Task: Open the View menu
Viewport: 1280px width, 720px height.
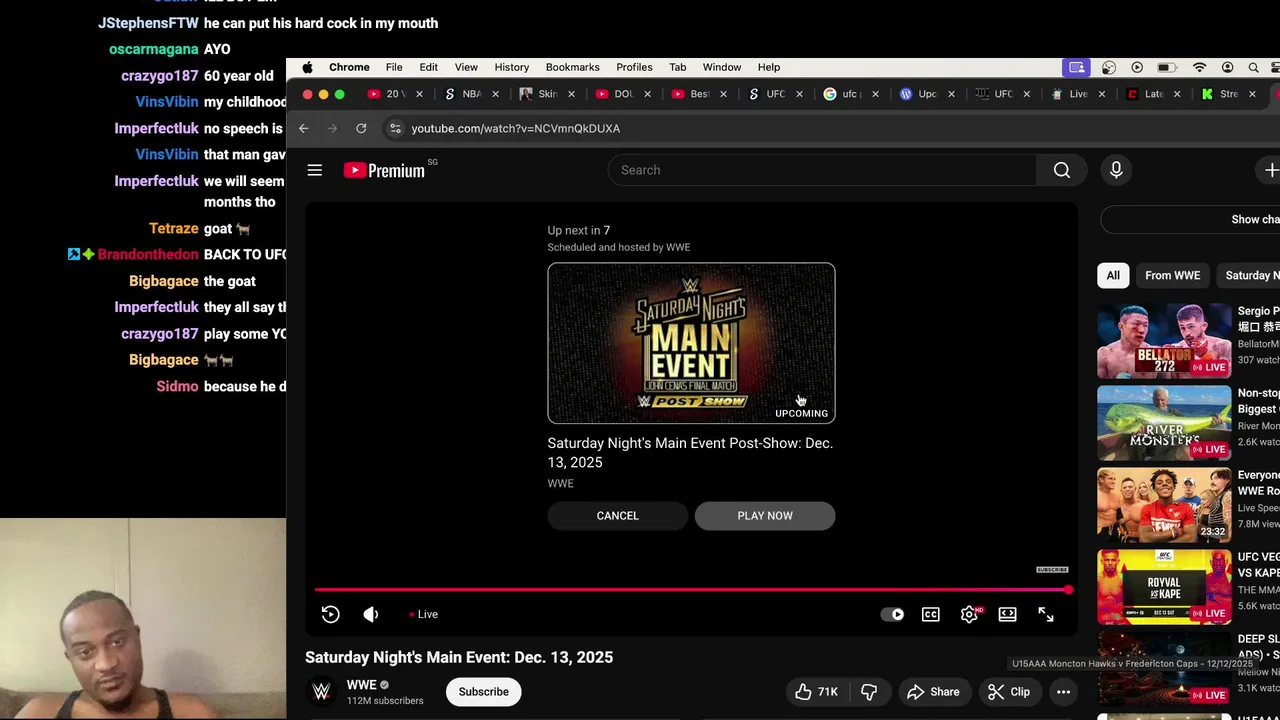Action: 466,67
